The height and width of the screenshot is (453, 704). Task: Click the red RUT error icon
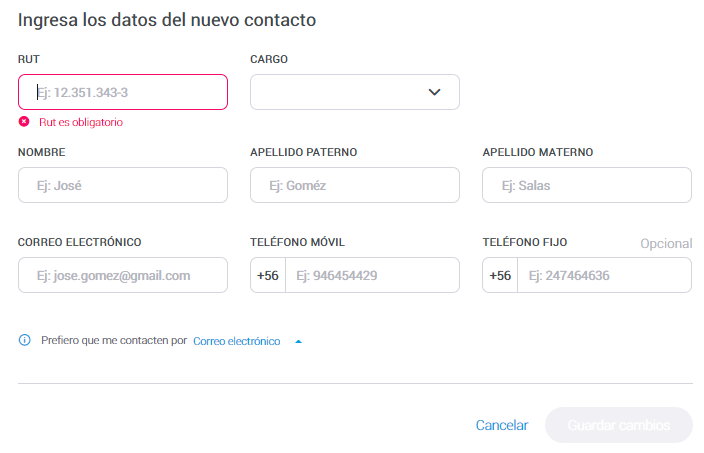[x=24, y=122]
